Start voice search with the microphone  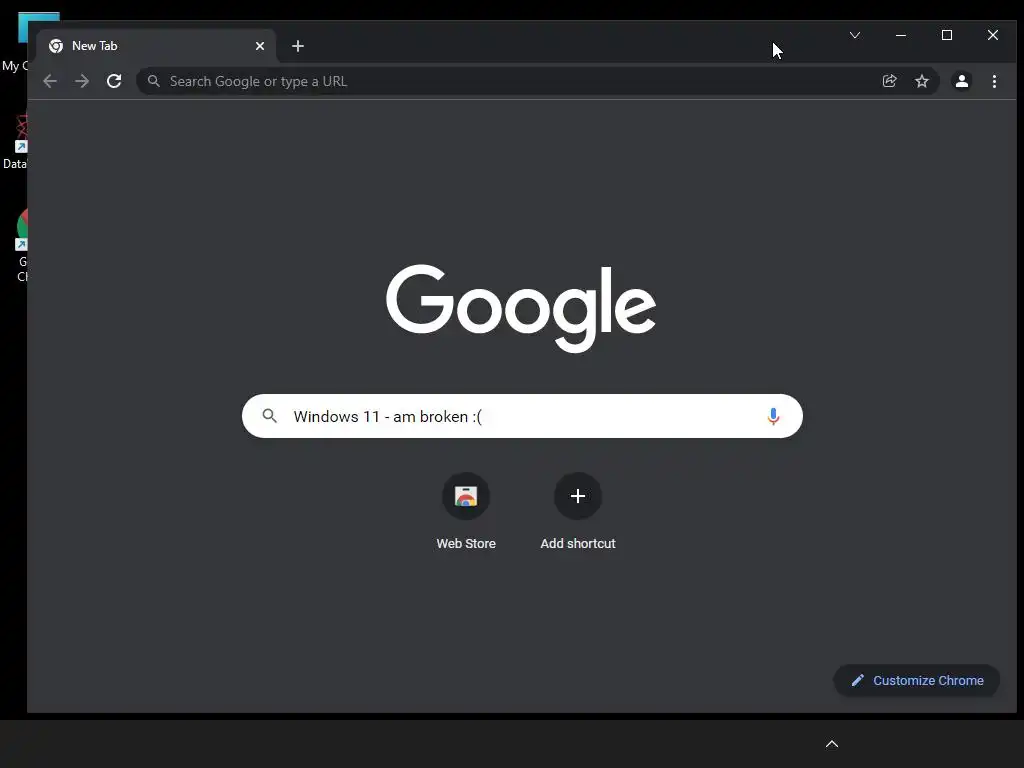pos(773,416)
